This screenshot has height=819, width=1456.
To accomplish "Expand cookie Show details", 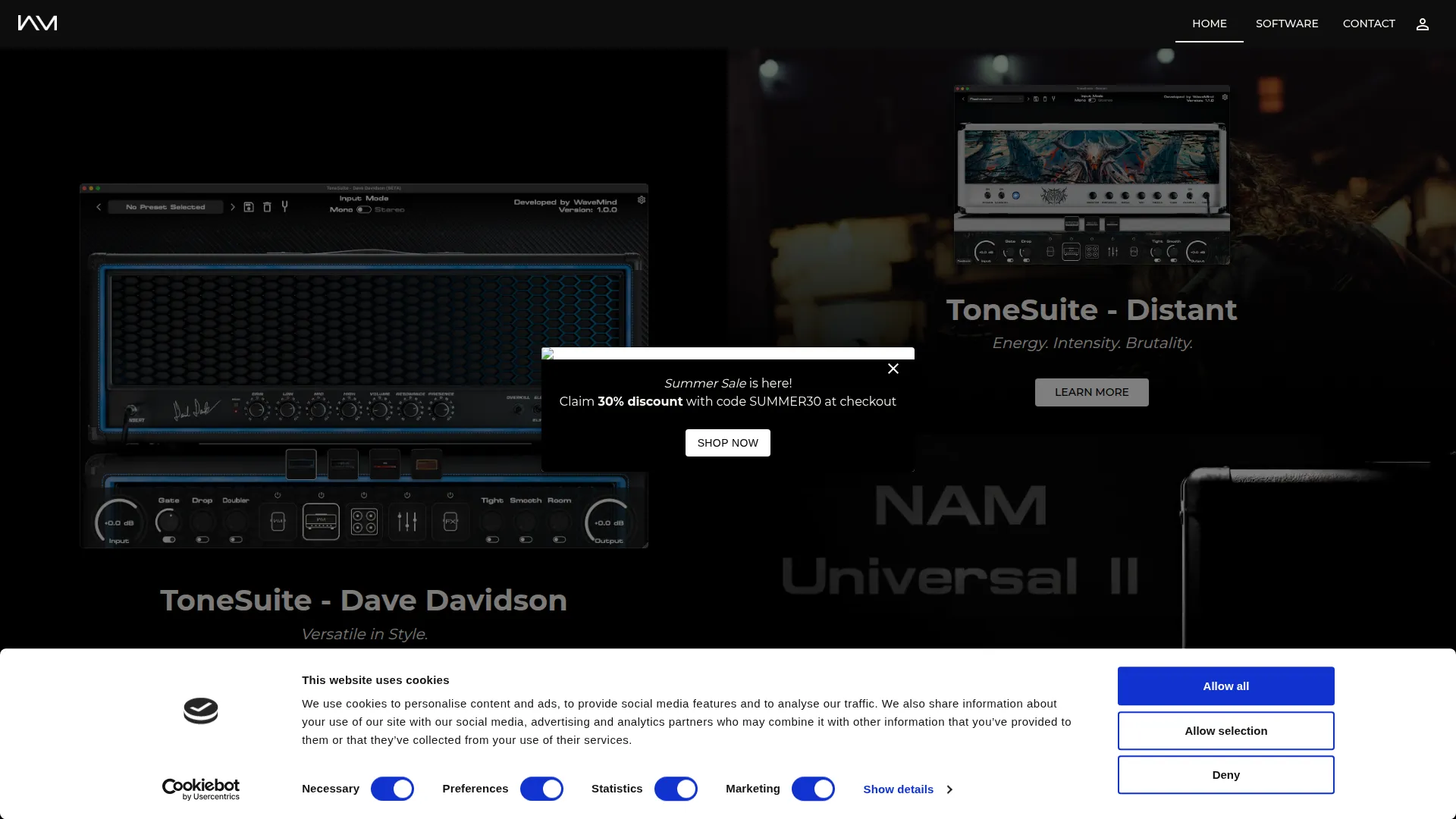I will click(908, 789).
